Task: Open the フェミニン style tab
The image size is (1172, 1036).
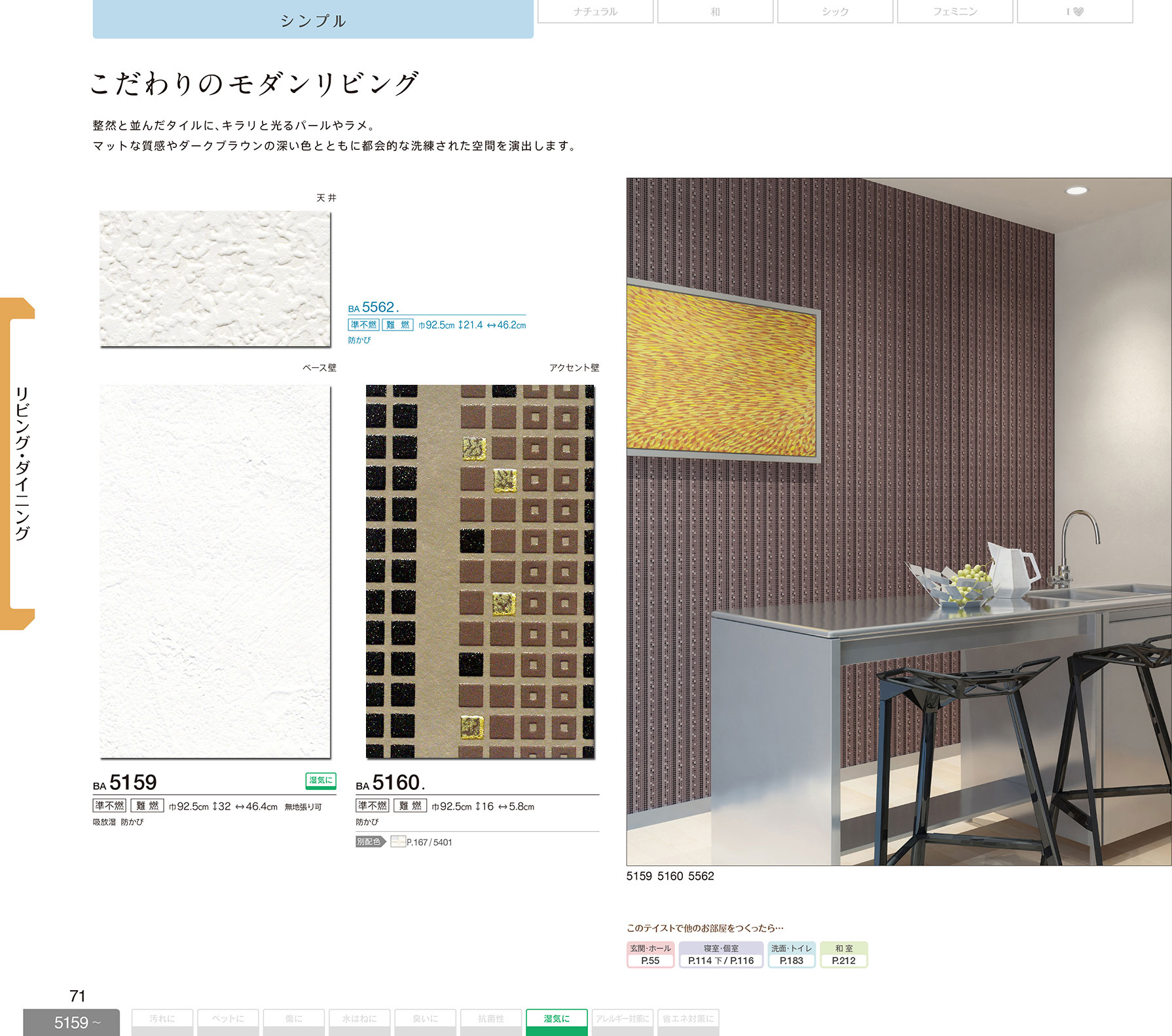Action: (955, 11)
